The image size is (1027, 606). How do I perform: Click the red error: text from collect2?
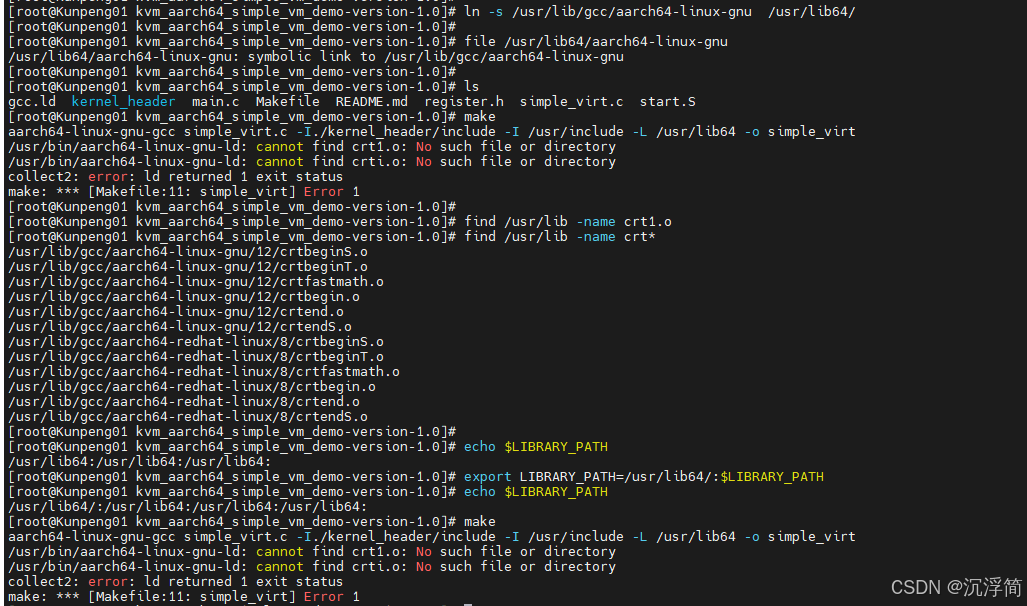pyautogui.click(x=107, y=176)
